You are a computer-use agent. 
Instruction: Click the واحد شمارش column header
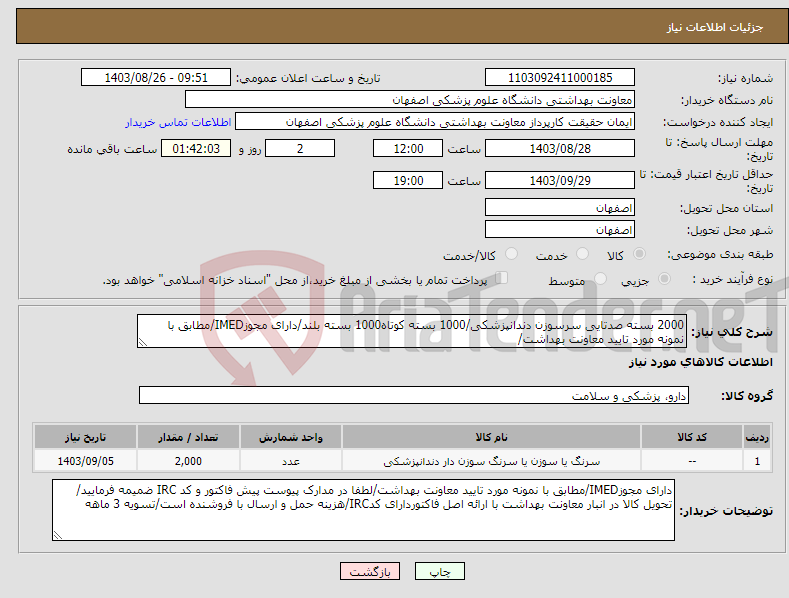[291, 437]
